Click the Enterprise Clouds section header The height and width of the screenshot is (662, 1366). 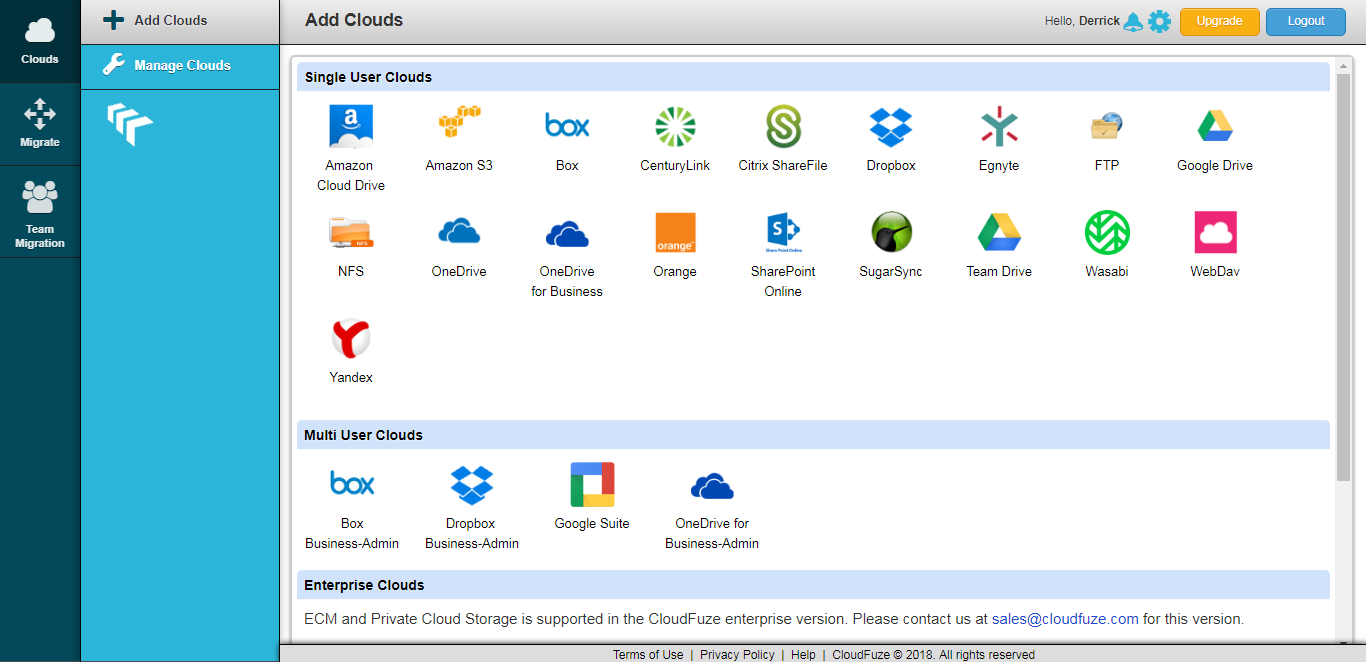click(813, 585)
